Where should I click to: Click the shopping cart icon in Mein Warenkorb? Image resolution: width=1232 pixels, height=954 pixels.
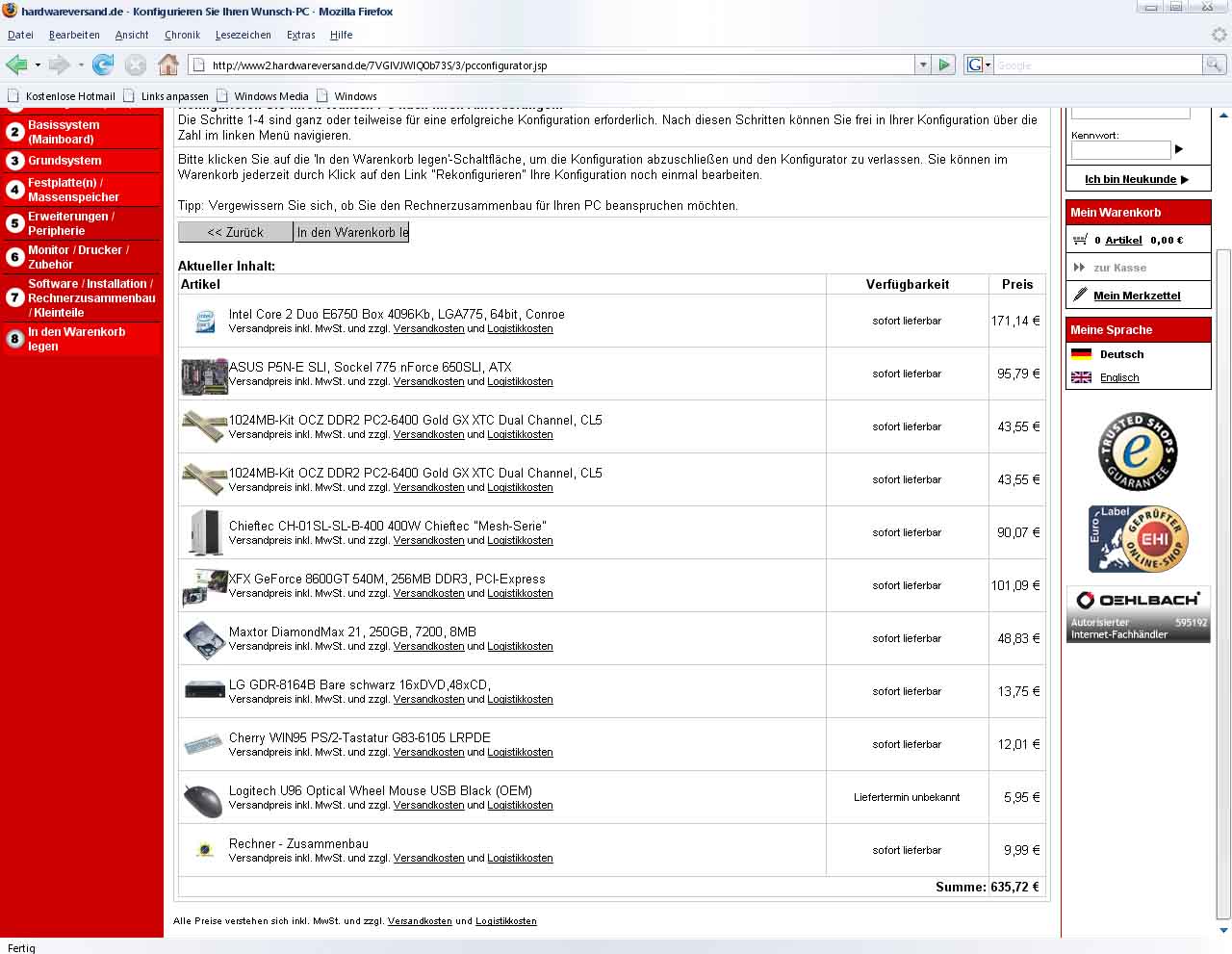pyautogui.click(x=1080, y=240)
